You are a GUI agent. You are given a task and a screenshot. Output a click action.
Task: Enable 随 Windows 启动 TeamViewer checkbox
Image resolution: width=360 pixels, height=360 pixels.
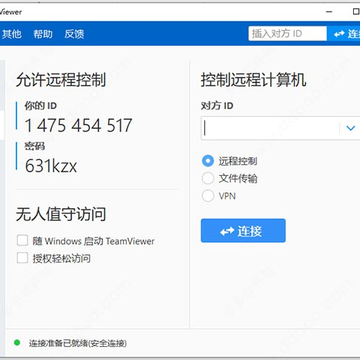coord(22,240)
